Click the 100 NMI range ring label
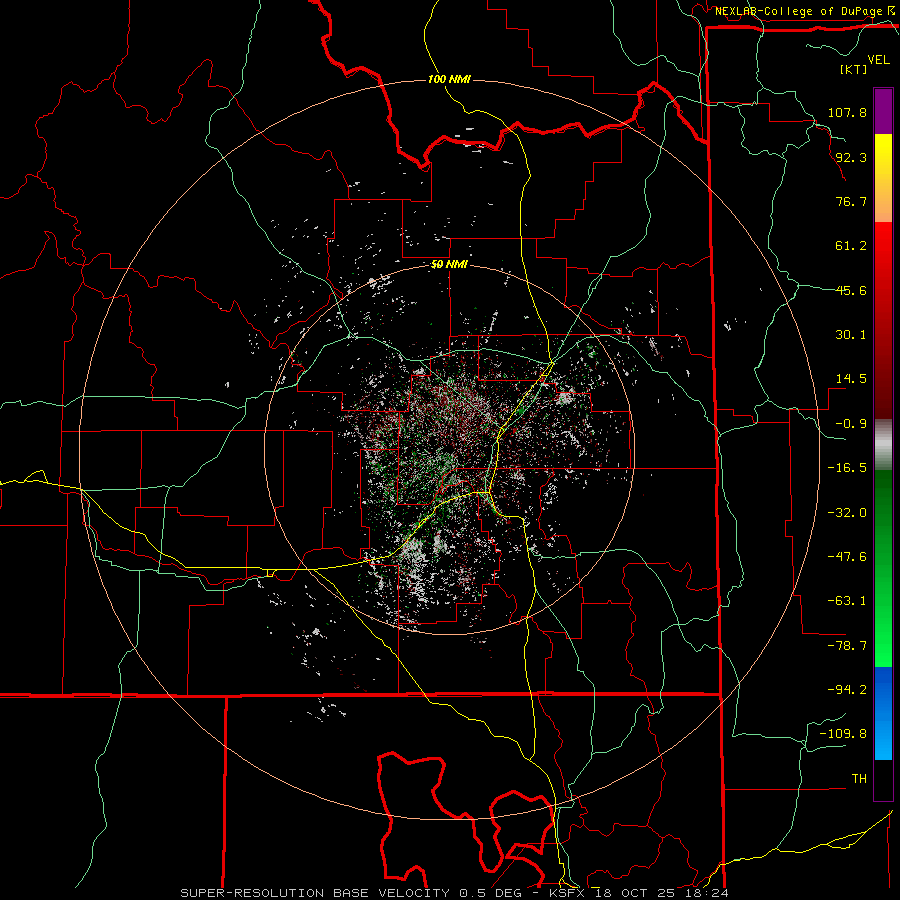This screenshot has height=900, width=900. click(x=449, y=79)
